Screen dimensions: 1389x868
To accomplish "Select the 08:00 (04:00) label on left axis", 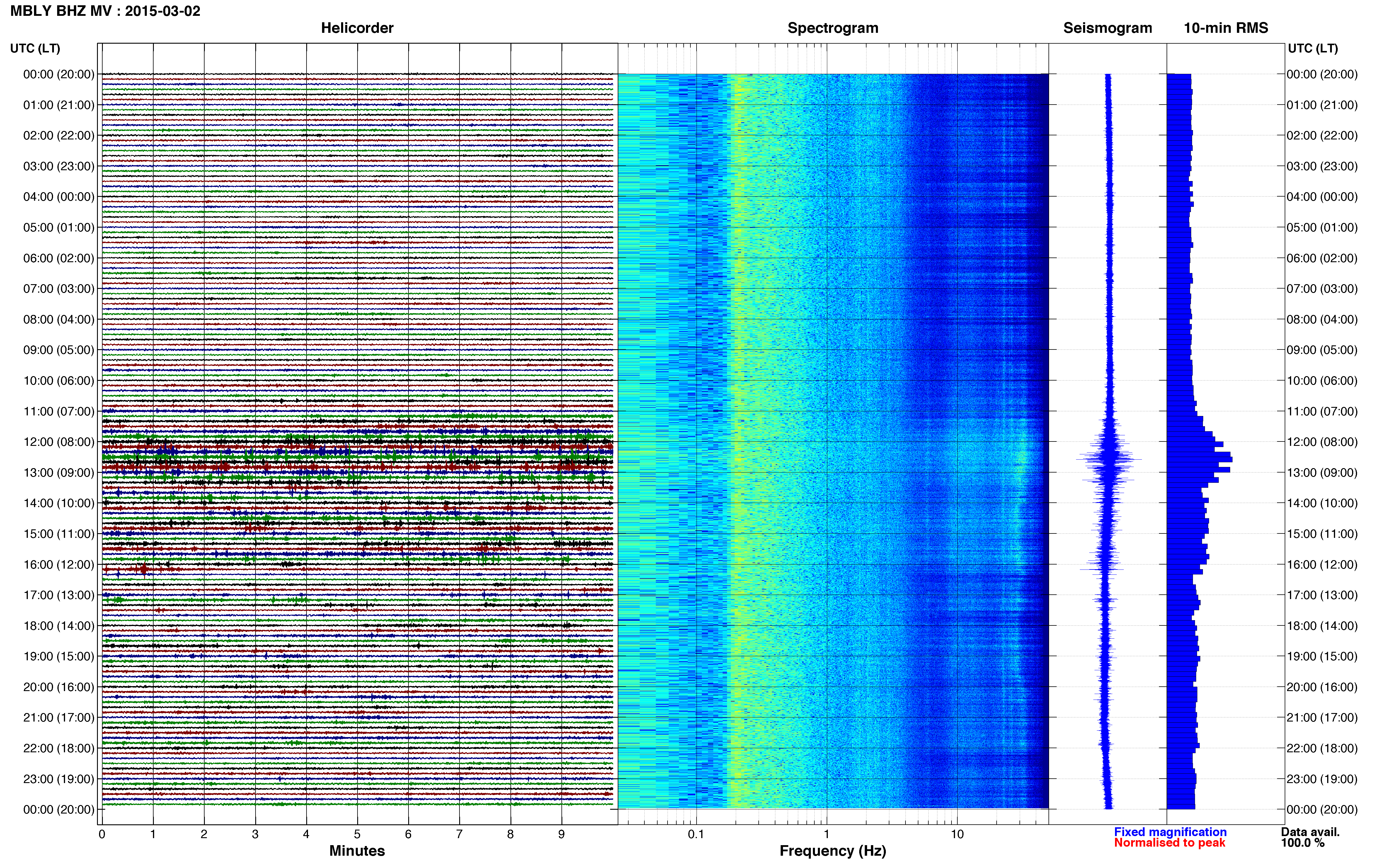I will (59, 319).
